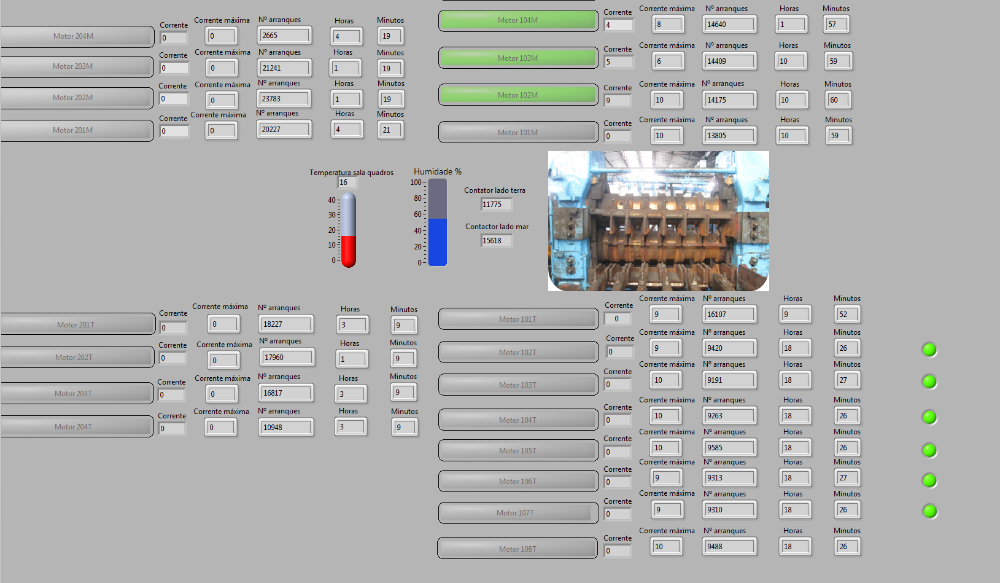Click the bottommost green LED indicator
The height and width of the screenshot is (583, 1000).
click(929, 511)
